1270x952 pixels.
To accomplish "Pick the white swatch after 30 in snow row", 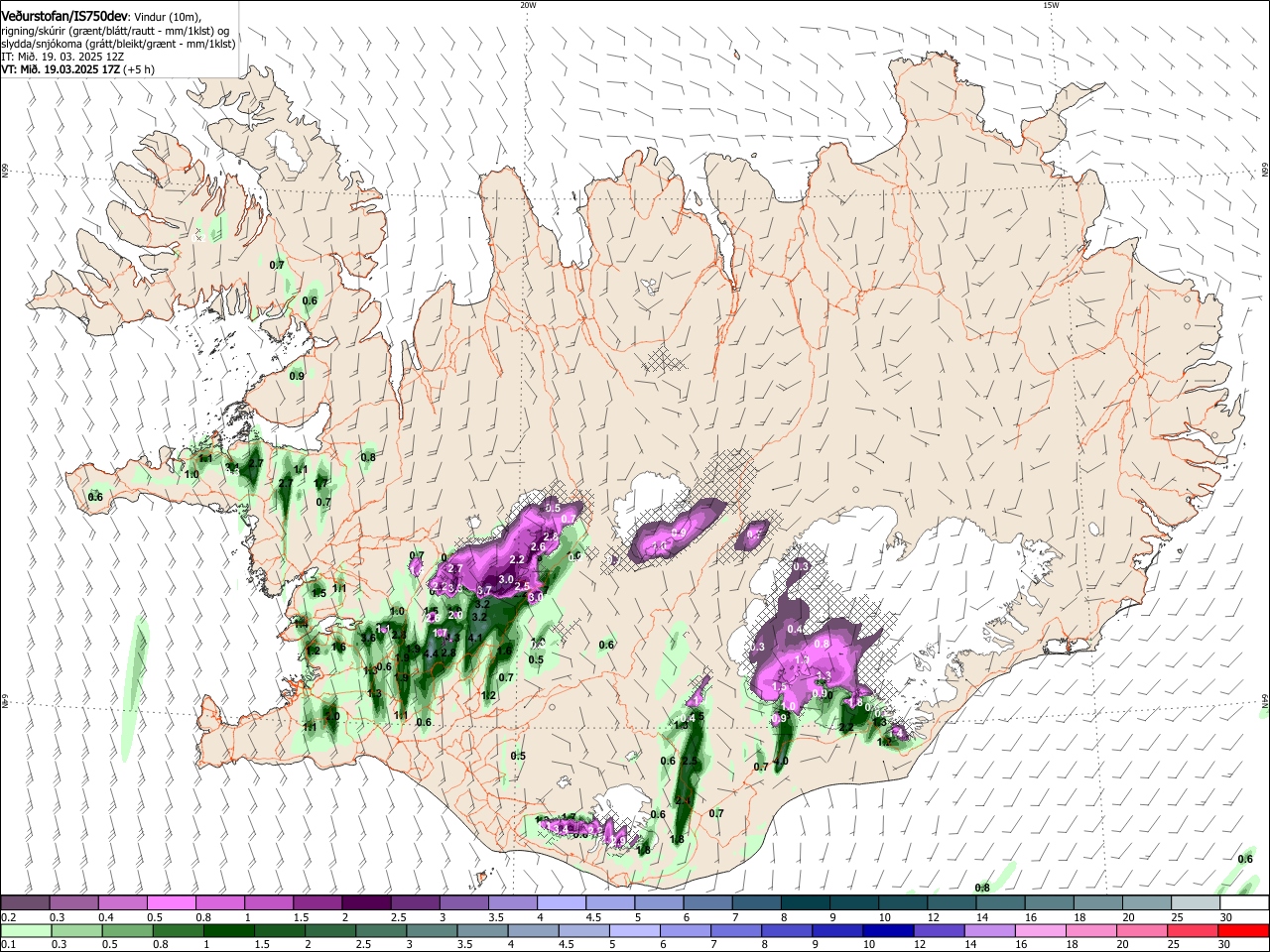I will 1244,903.
